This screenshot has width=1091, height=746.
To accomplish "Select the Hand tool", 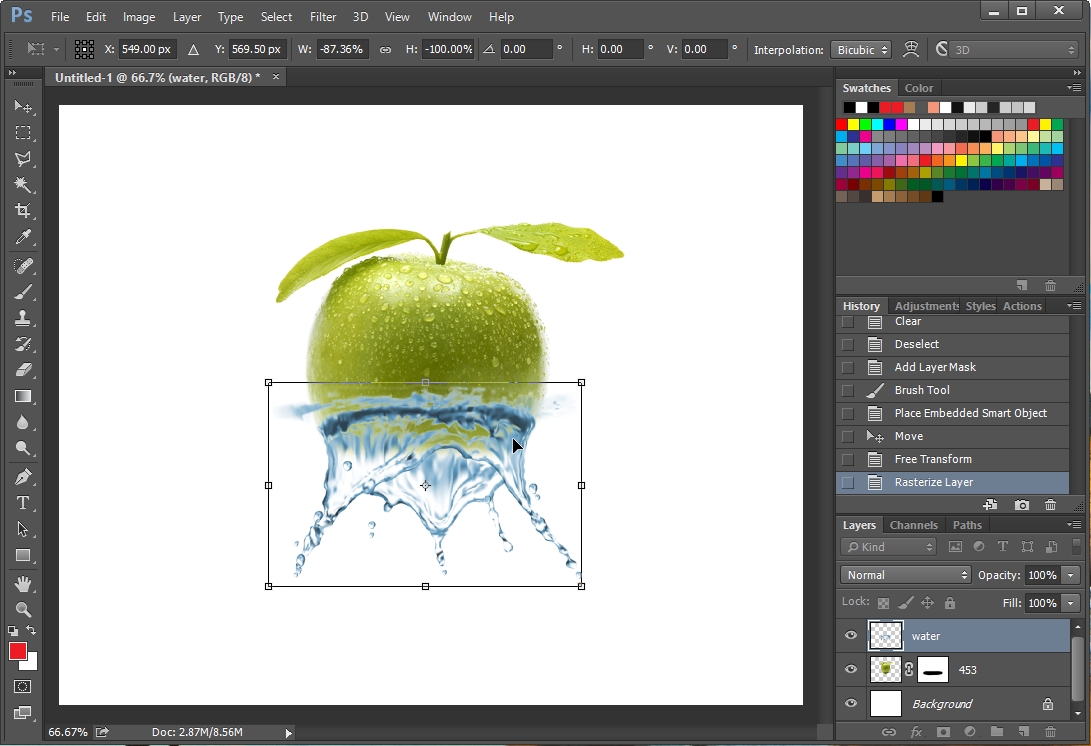I will pyautogui.click(x=23, y=584).
